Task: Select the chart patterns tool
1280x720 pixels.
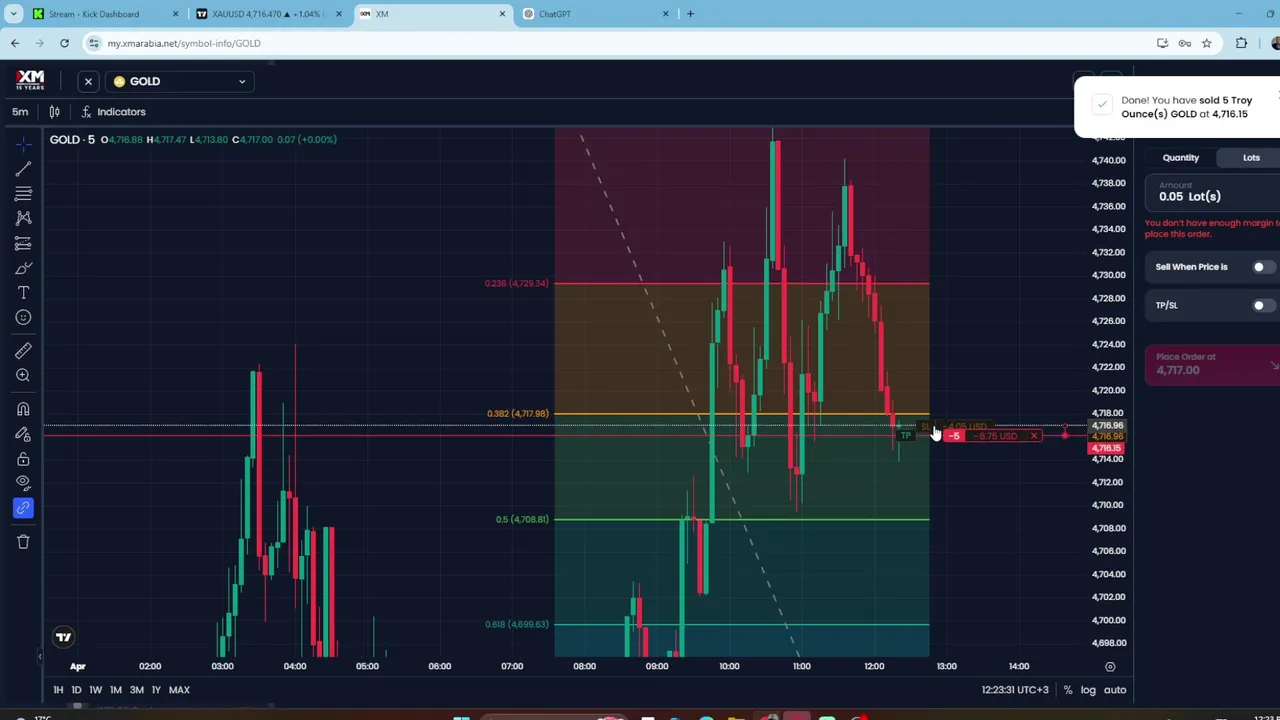Action: click(23, 218)
